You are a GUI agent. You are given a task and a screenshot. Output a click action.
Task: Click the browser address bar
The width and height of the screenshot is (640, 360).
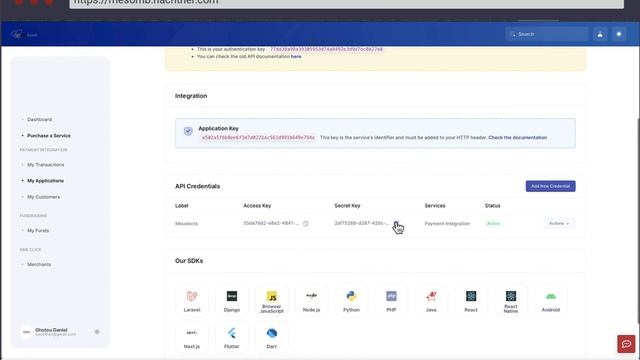pos(347,3)
